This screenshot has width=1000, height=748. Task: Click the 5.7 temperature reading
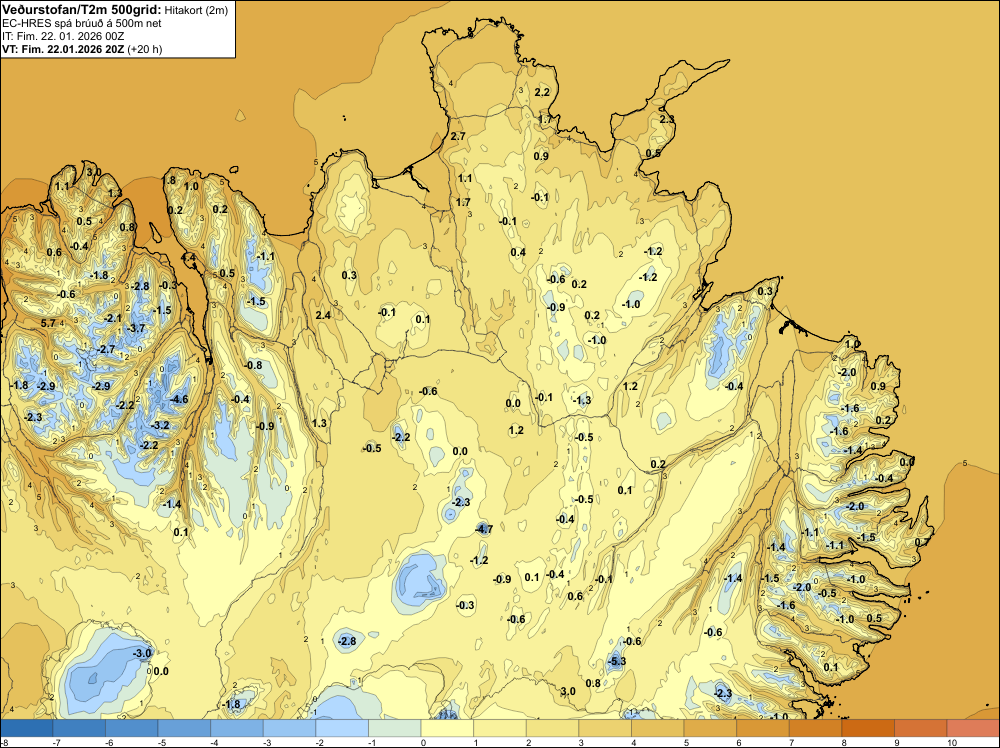click(x=48, y=323)
